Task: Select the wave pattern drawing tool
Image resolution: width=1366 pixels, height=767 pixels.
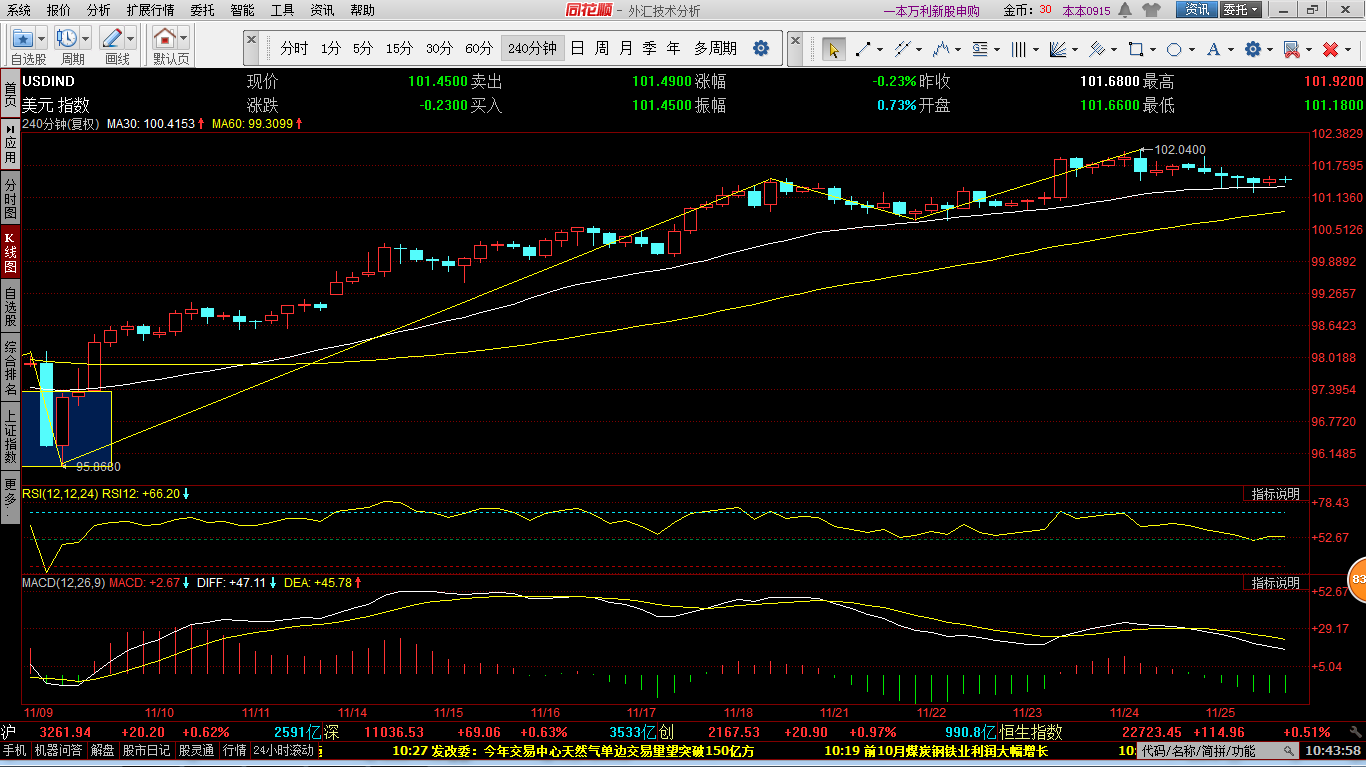Action: click(x=941, y=49)
